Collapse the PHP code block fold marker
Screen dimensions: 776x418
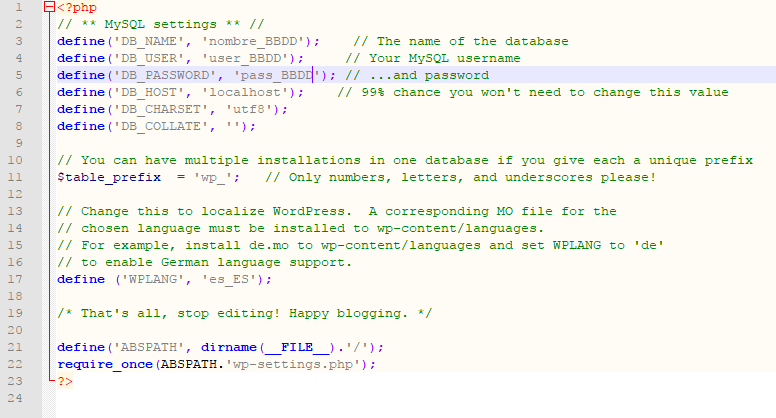[49, 7]
